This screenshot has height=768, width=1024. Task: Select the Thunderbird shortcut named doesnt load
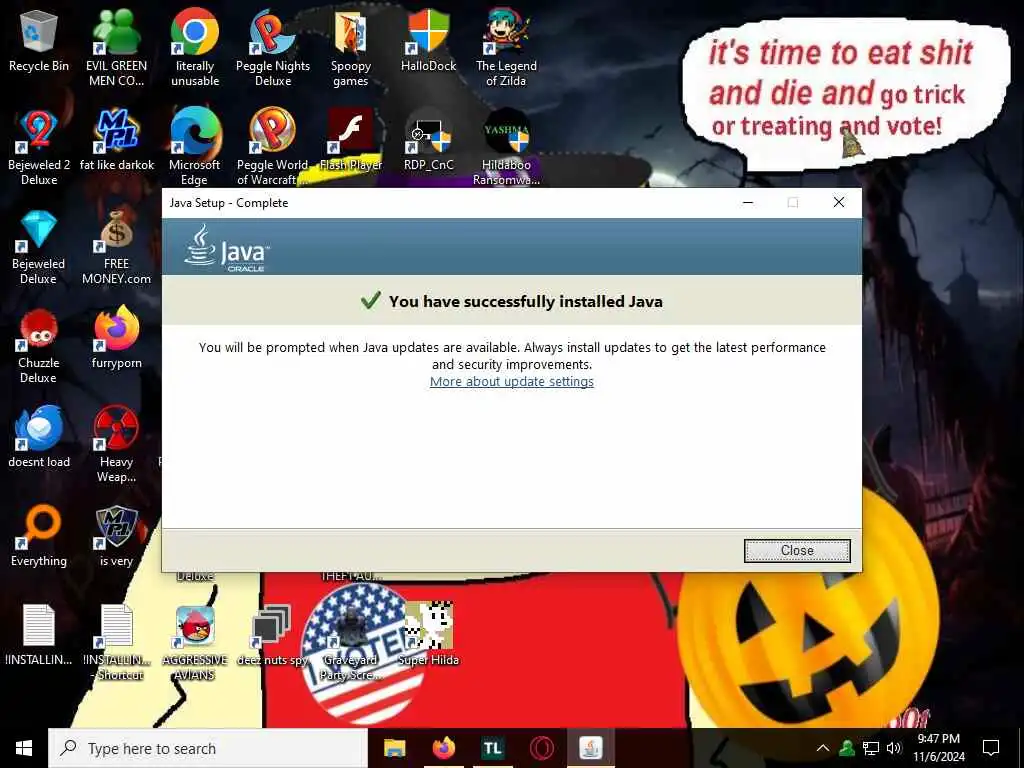(x=39, y=437)
